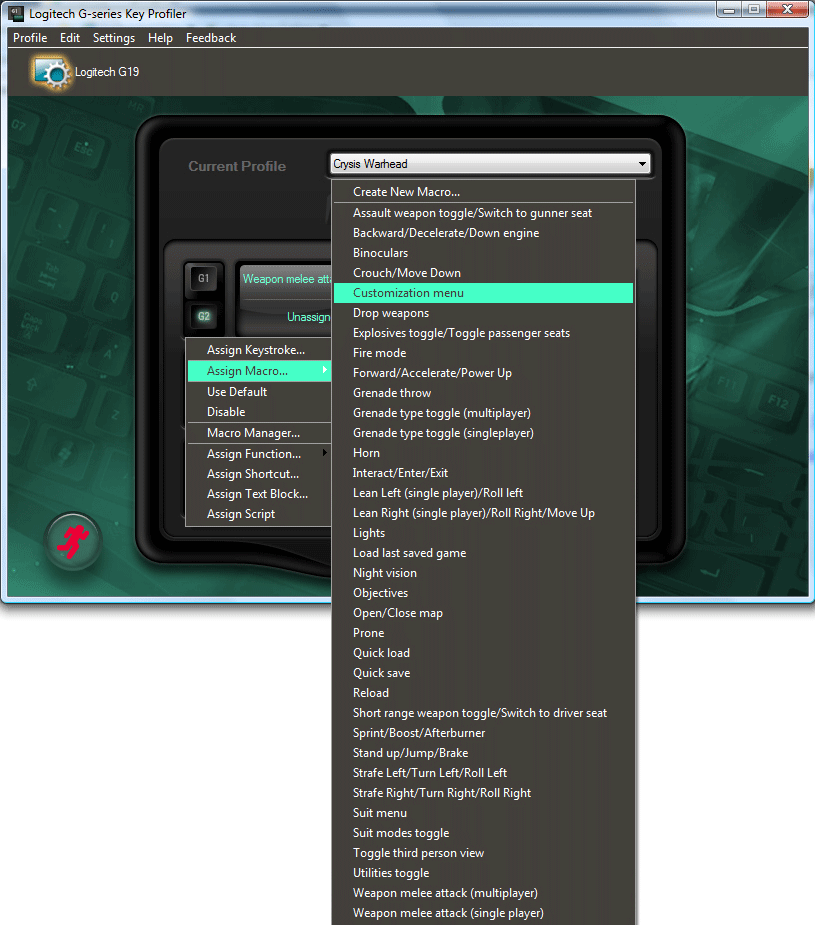Screen dimensions: 815x925
Task: Select Create New Macro... entry
Action: pos(484,192)
